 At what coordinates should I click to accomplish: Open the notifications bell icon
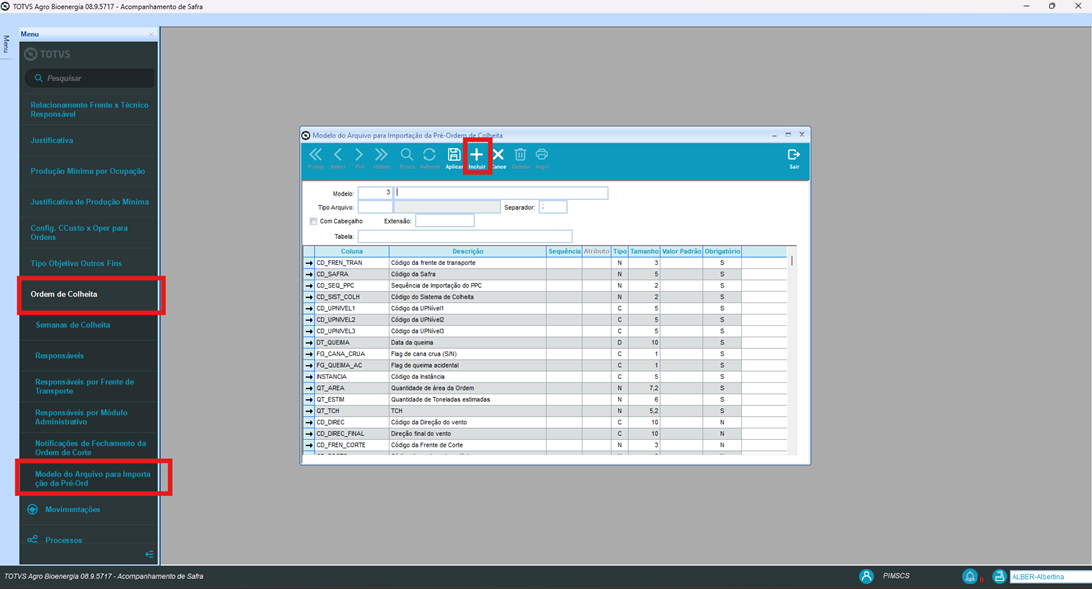tap(969, 576)
